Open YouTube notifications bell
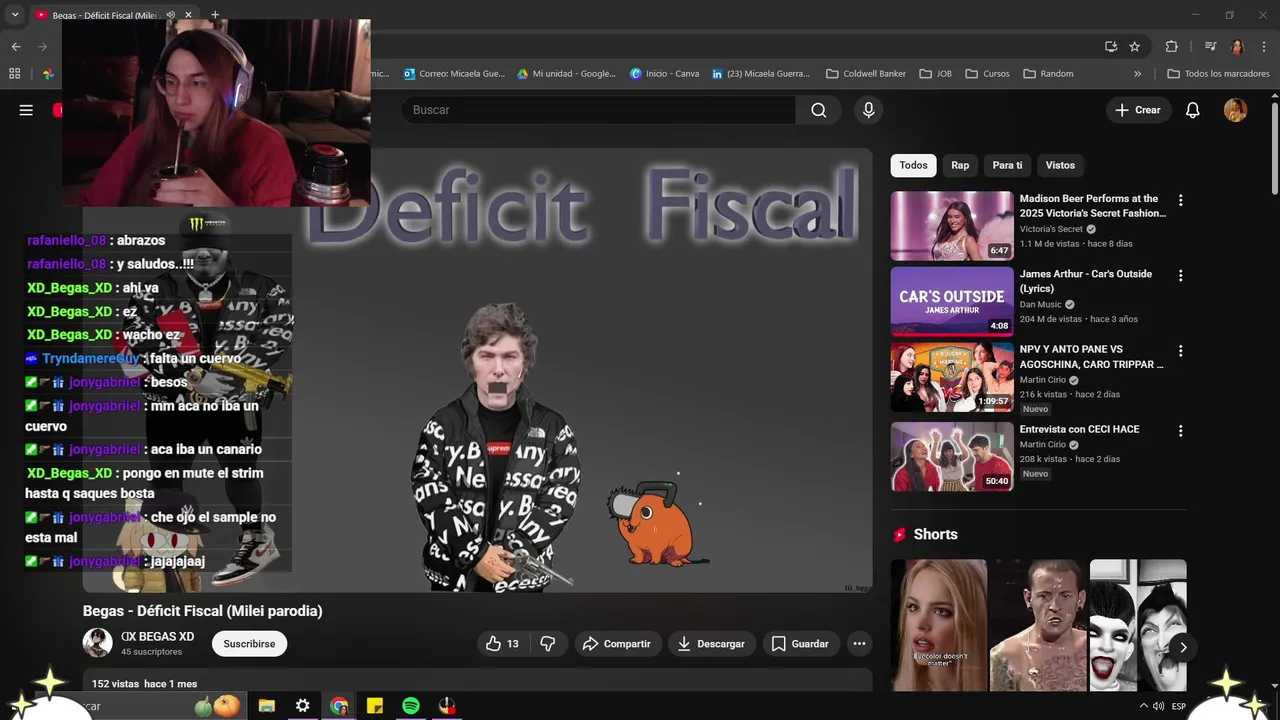This screenshot has height=720, width=1280. pos(1192,110)
